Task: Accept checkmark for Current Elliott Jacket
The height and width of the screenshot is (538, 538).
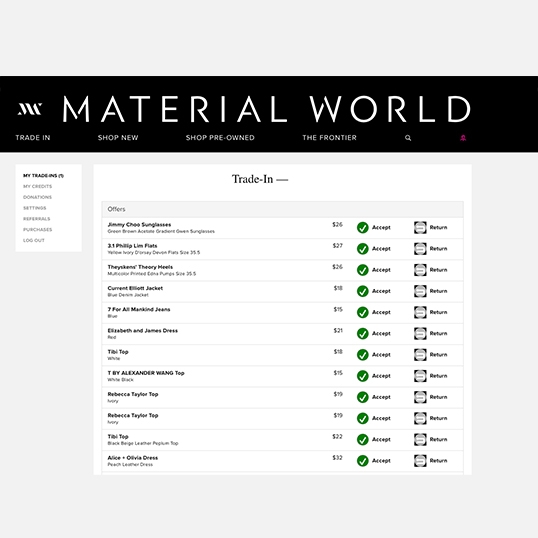Action: click(363, 291)
